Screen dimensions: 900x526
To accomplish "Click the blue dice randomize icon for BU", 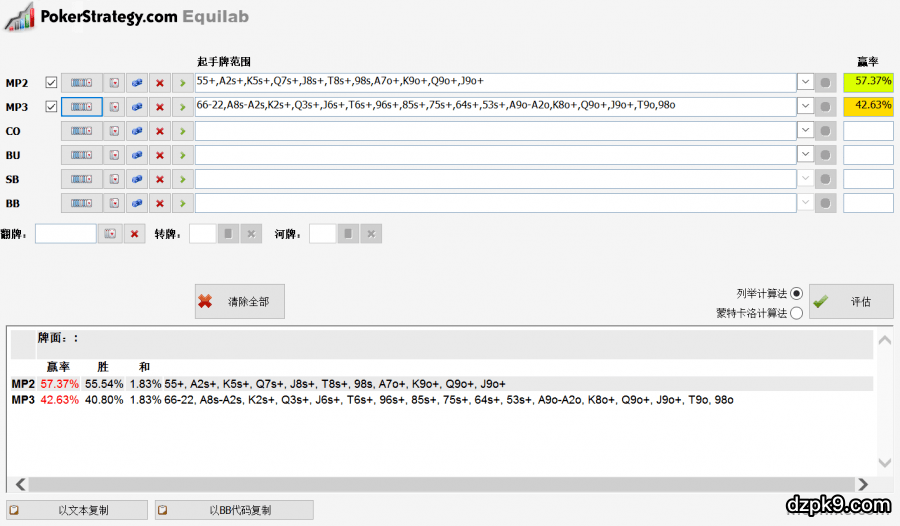I will tap(137, 155).
